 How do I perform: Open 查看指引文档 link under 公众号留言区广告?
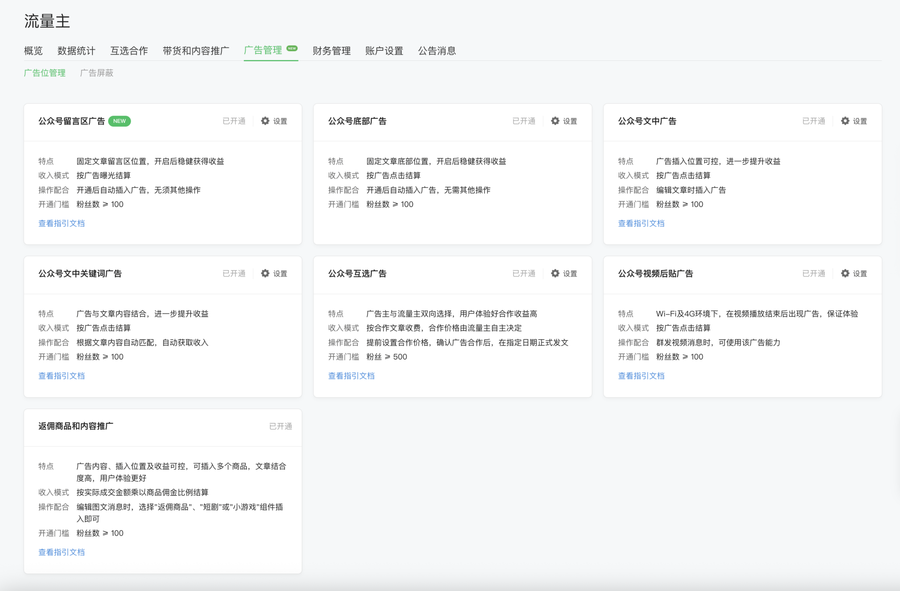62,224
